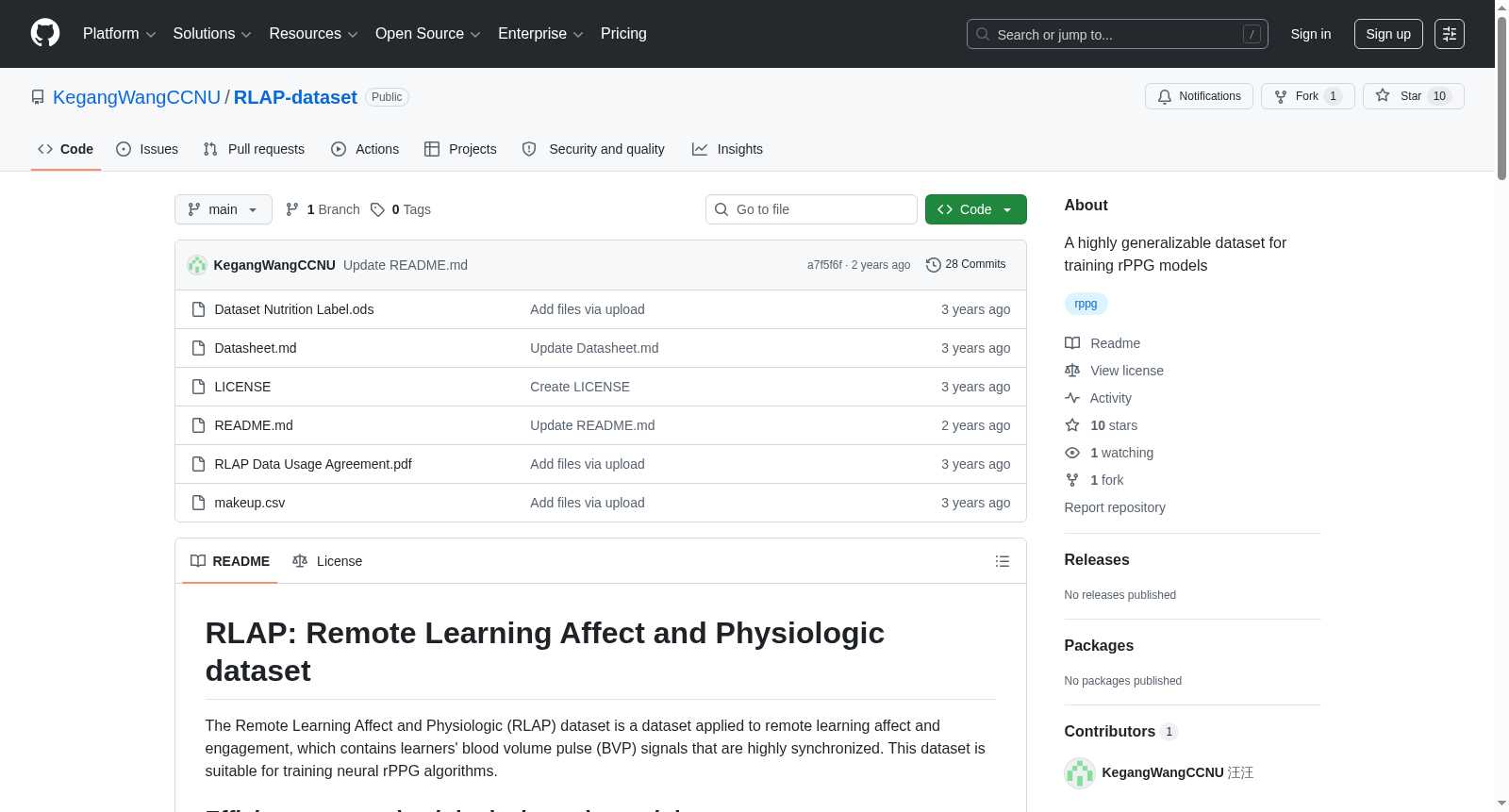Switch to the Insights tab
This screenshot has width=1509, height=812.
[x=727, y=149]
